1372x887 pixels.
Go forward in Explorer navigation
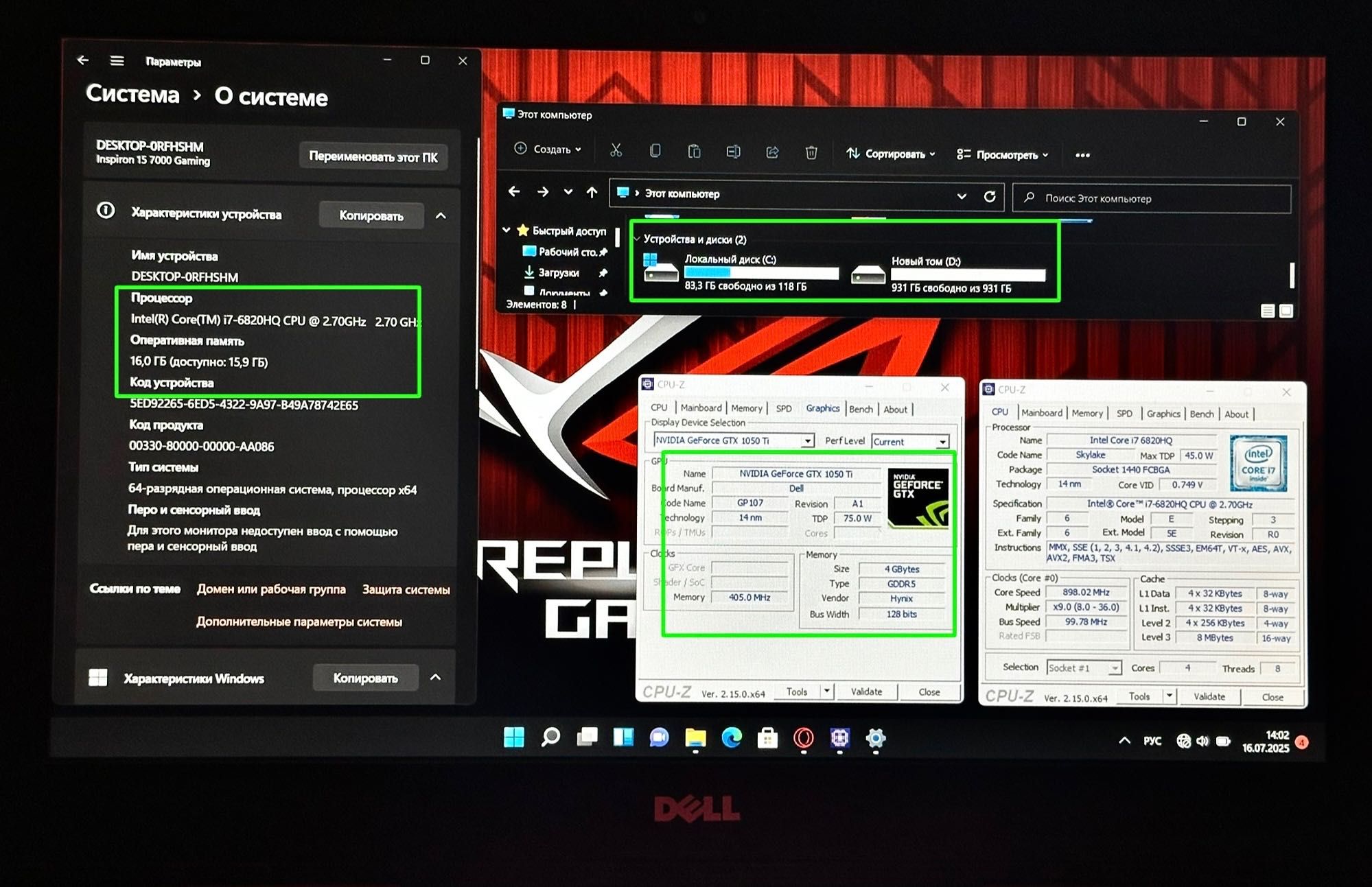pos(542,192)
